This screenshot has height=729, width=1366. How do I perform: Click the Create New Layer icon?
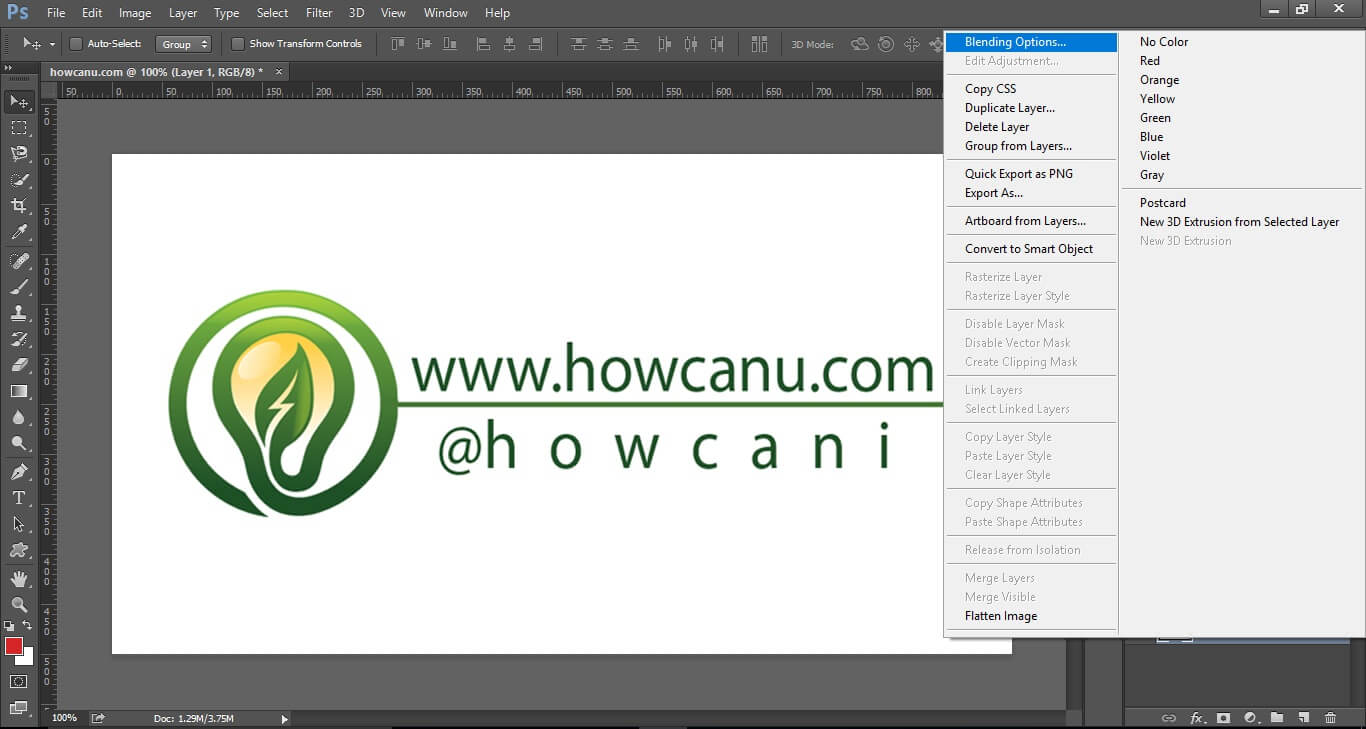click(x=1304, y=718)
